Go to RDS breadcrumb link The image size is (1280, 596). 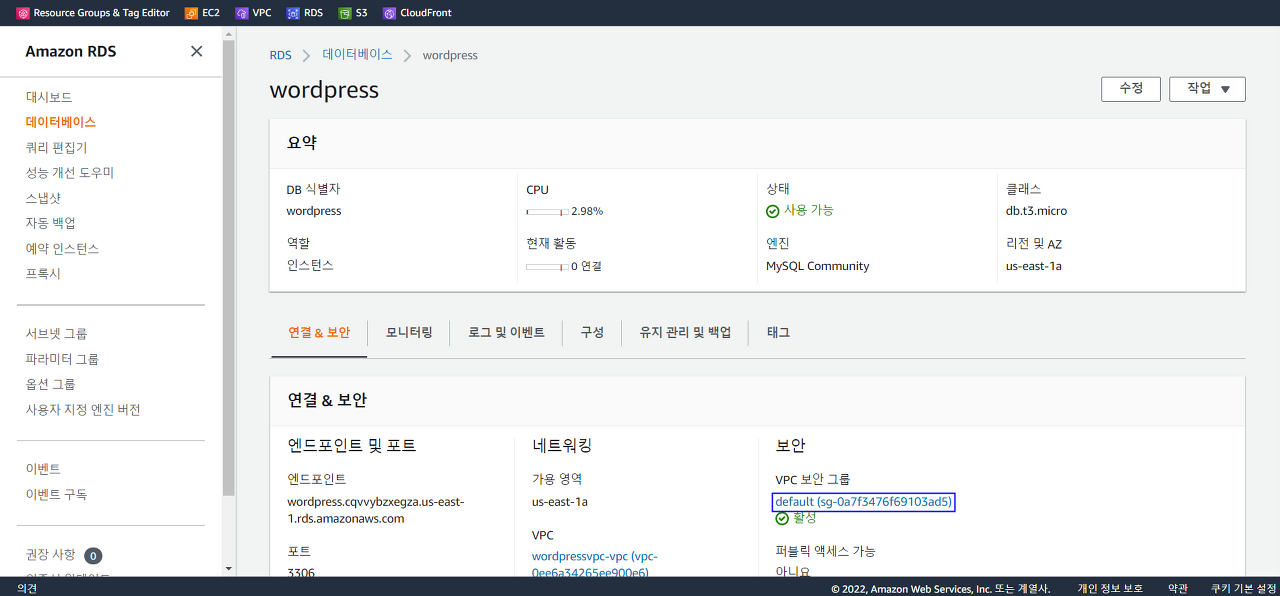pyautogui.click(x=281, y=55)
